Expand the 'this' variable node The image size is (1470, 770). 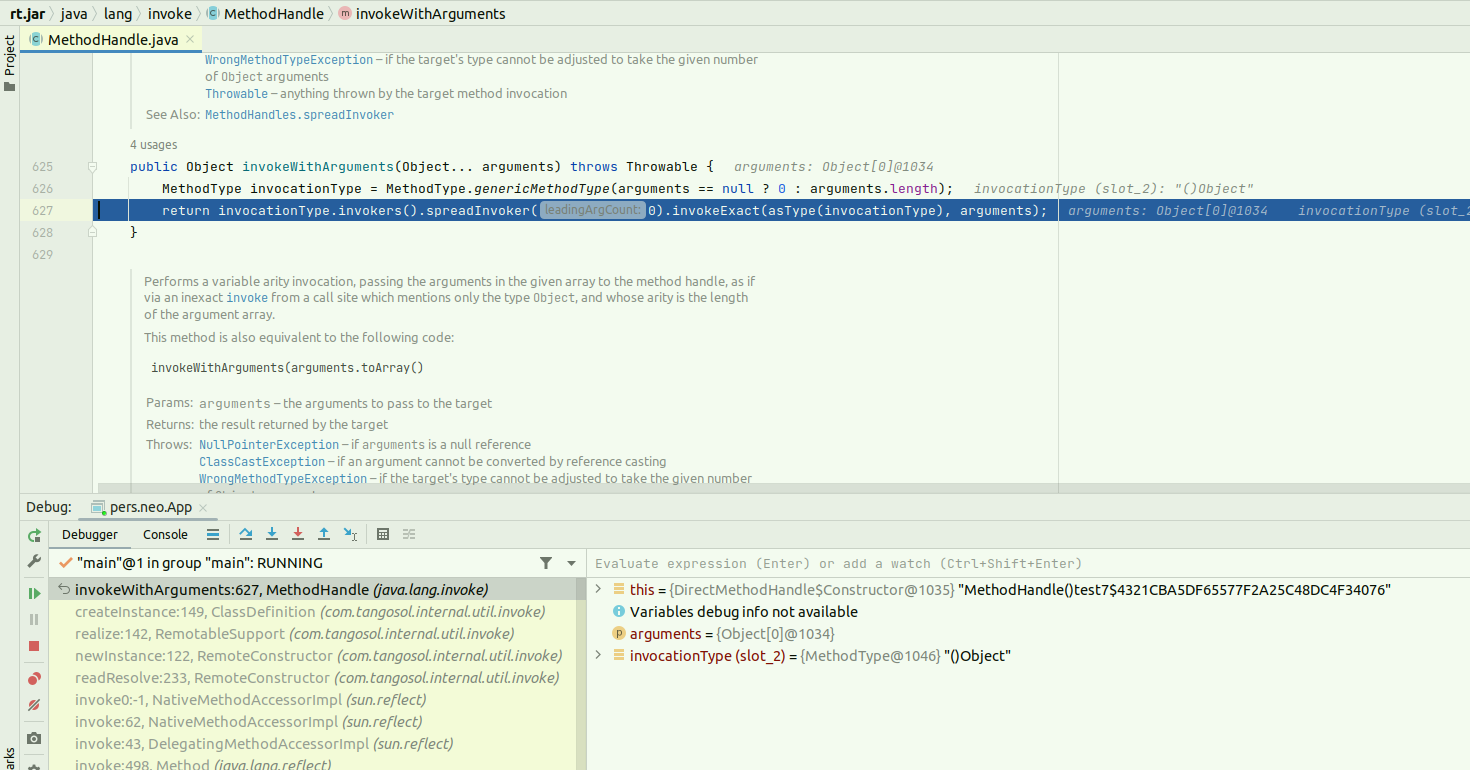[x=599, y=590]
